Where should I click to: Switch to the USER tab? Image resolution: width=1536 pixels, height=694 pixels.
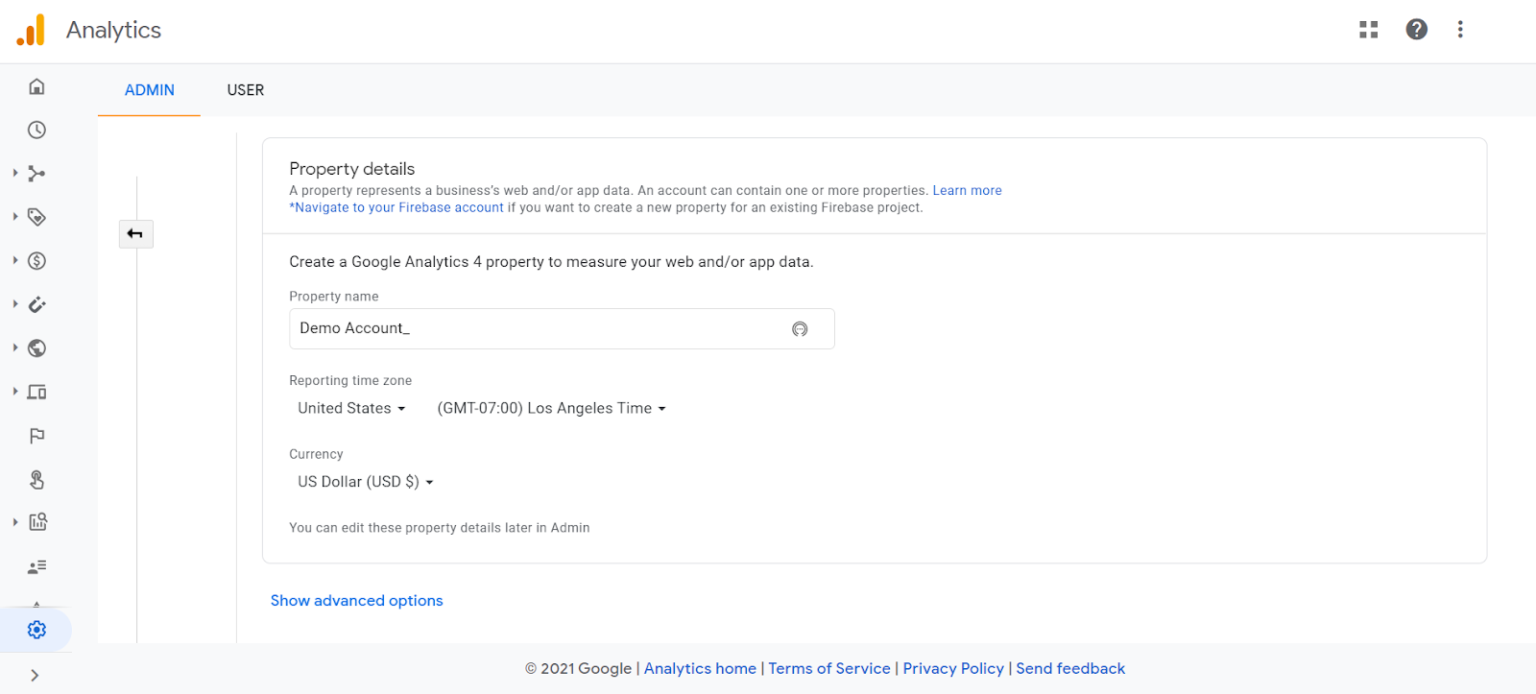tap(245, 90)
